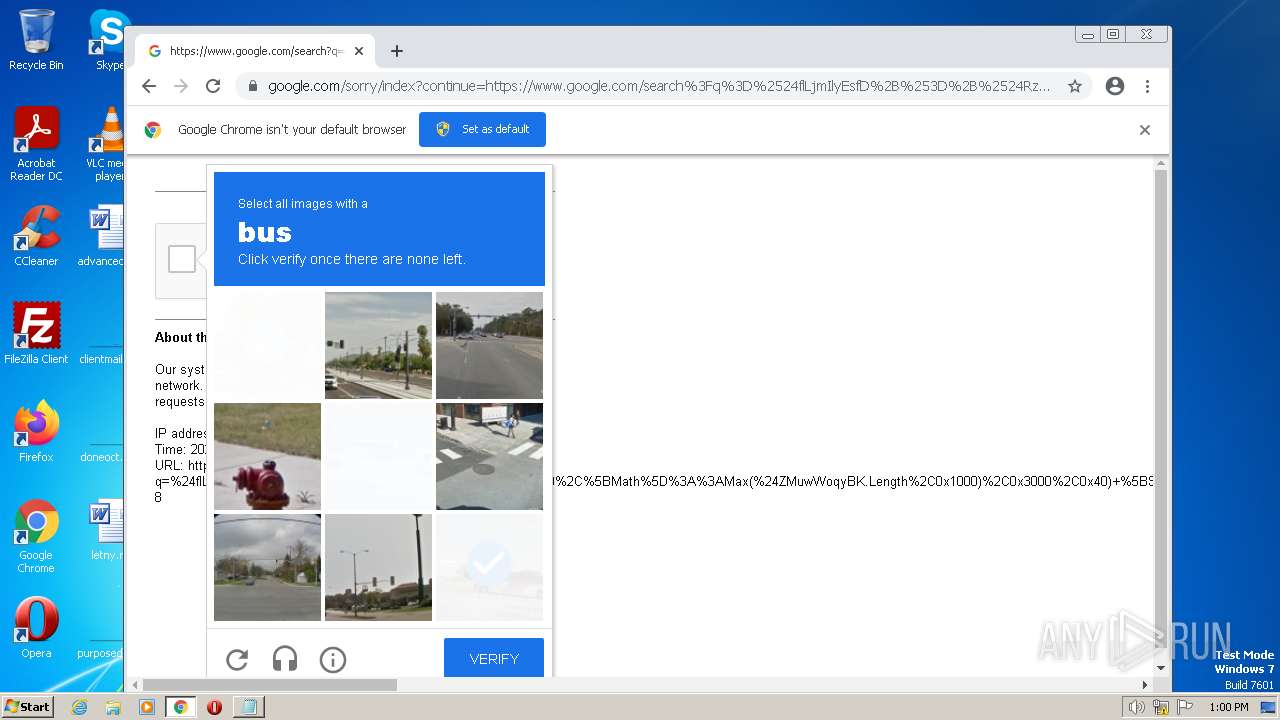Screen dimensions: 1280x720
Task: Click the browser forward arrow
Action: 181,86
